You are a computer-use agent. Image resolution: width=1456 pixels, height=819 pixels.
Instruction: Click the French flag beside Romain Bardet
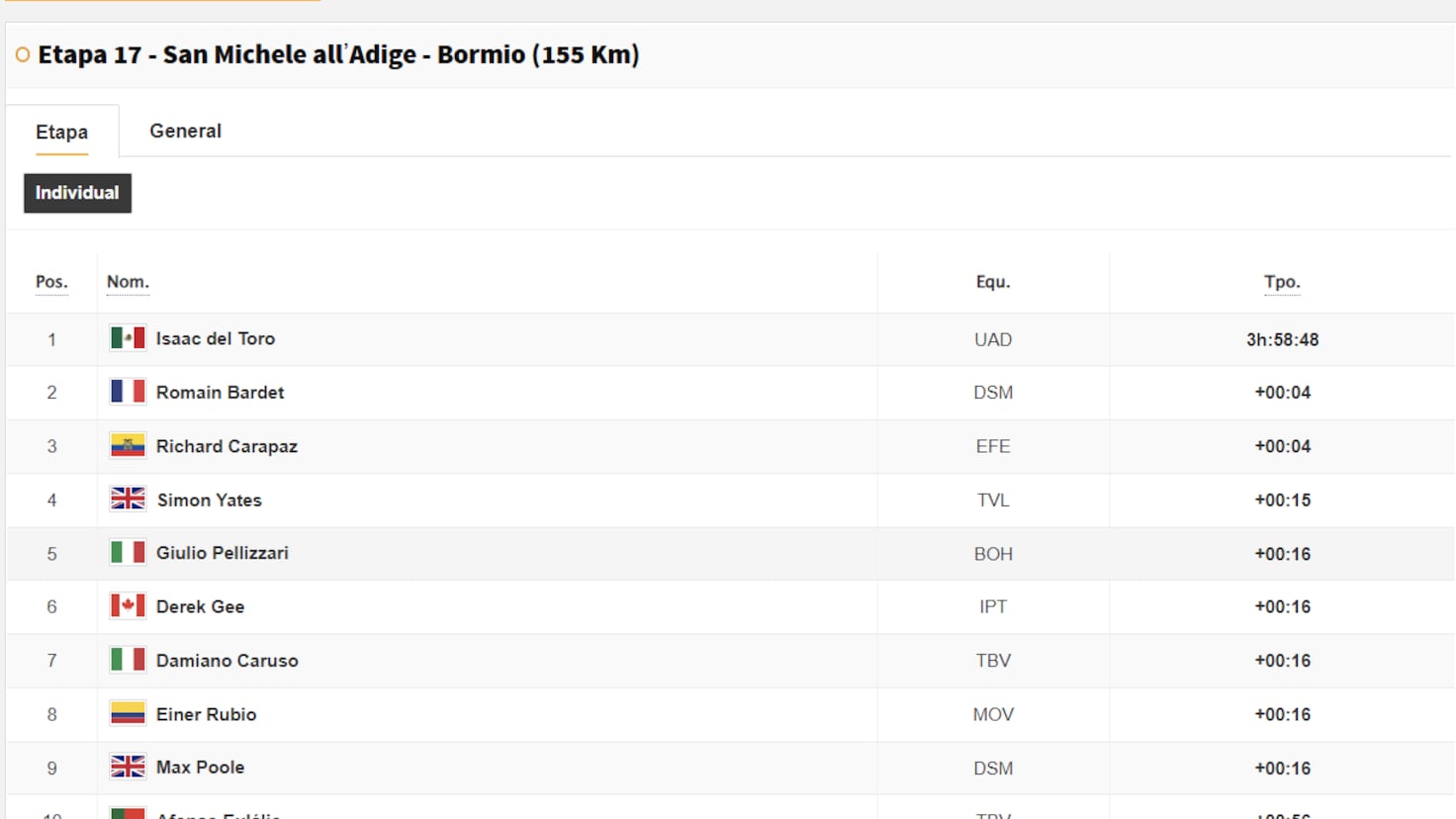click(128, 393)
